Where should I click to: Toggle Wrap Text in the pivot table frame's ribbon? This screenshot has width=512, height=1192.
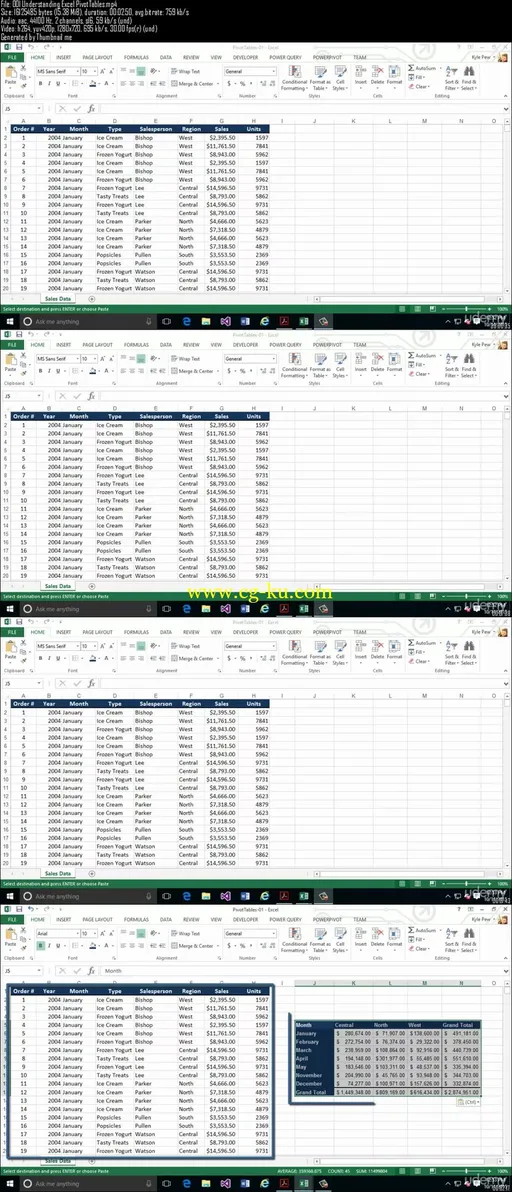click(186, 933)
